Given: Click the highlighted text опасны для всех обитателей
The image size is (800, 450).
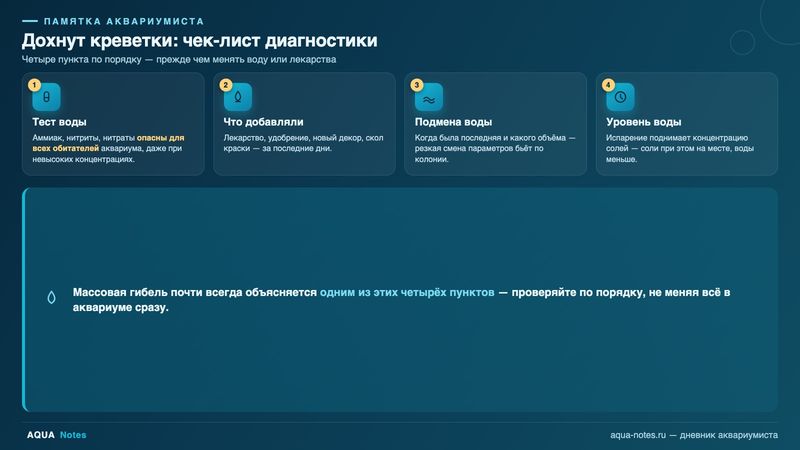Looking at the screenshot, I should pos(108,143).
